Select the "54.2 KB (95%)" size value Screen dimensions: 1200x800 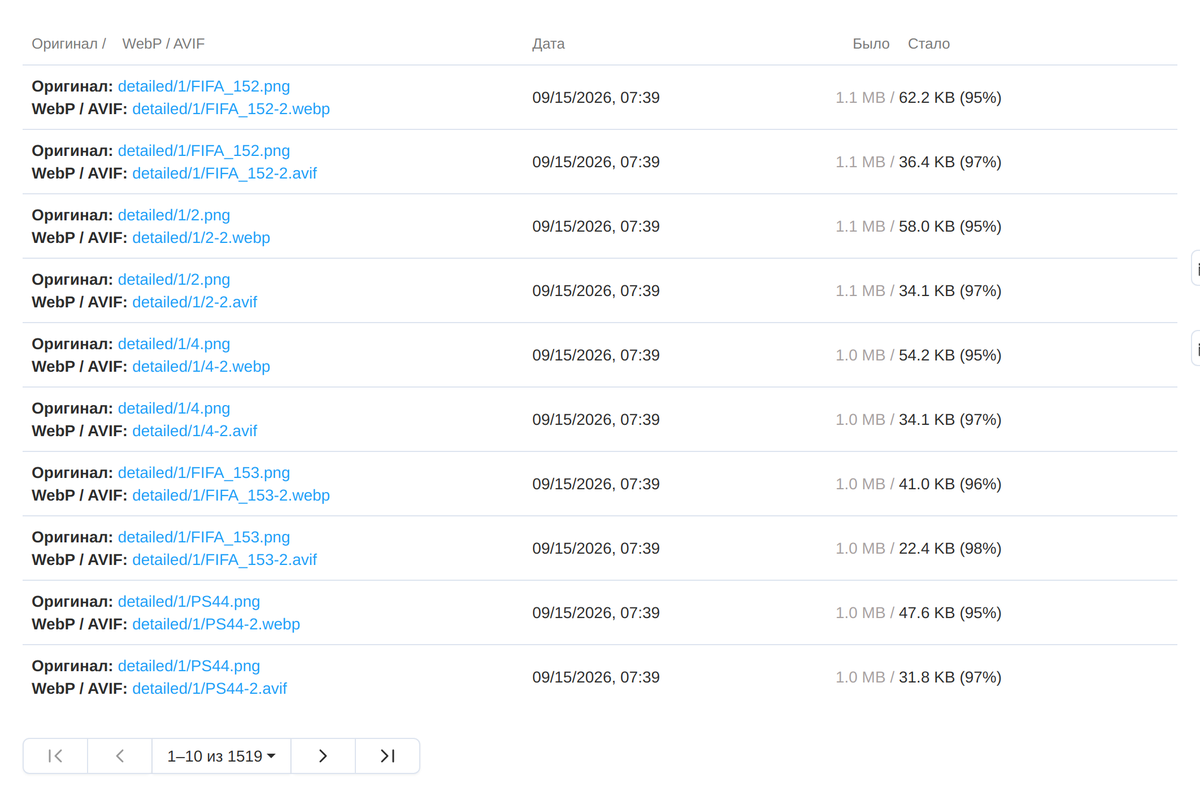click(950, 355)
